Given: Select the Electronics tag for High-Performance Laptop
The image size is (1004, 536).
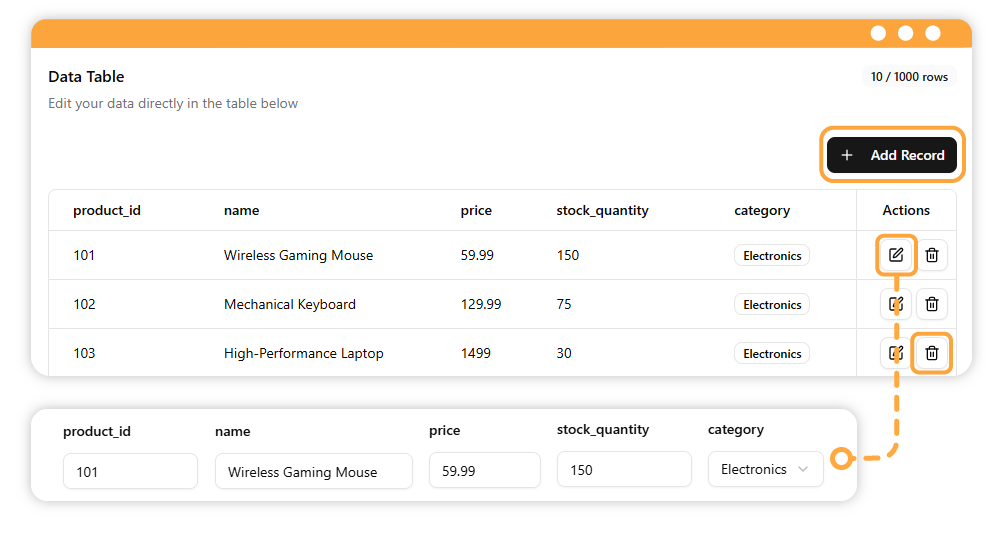Looking at the screenshot, I should (x=772, y=354).
